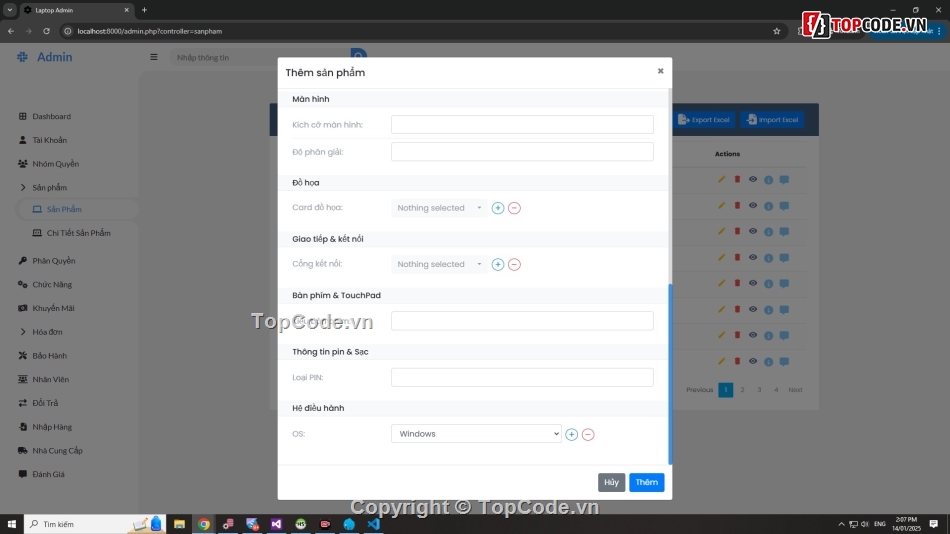
Task: Remove Card đồ họa with minus icon
Action: pyautogui.click(x=514, y=208)
